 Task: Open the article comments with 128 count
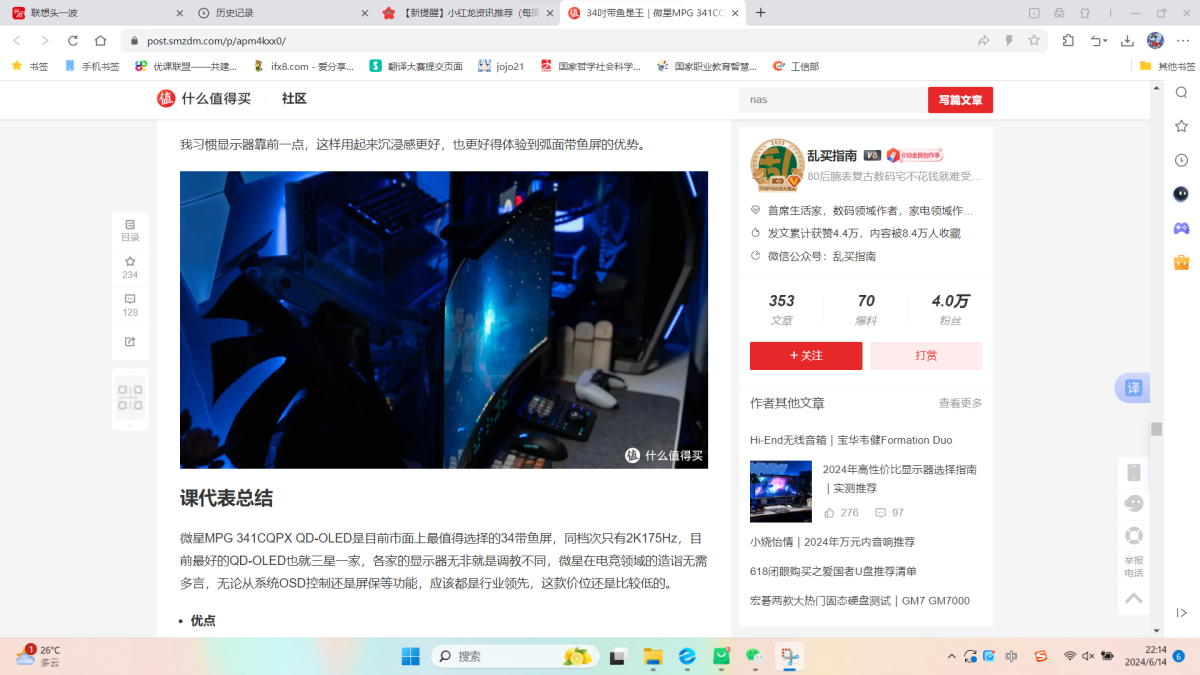click(130, 305)
